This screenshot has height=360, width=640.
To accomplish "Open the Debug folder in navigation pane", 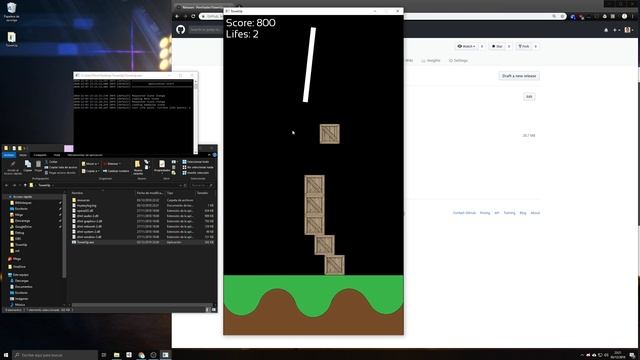I will pos(18,233).
